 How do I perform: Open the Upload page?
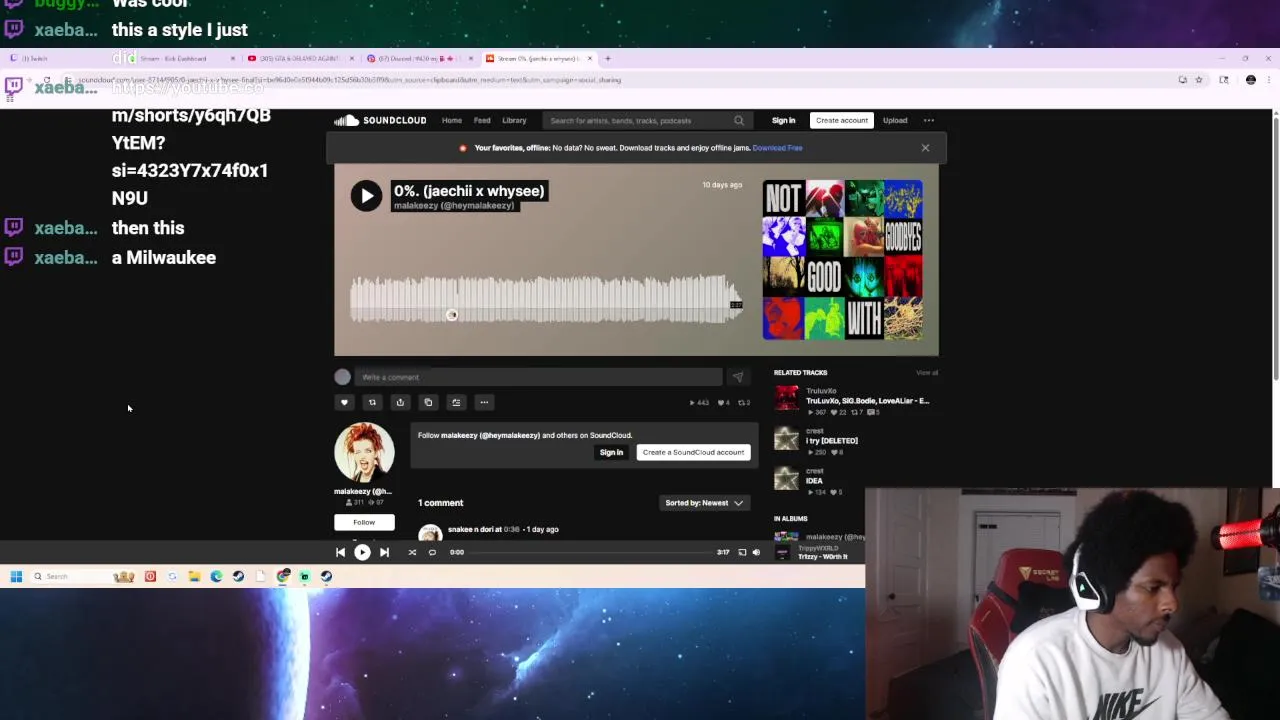click(895, 120)
